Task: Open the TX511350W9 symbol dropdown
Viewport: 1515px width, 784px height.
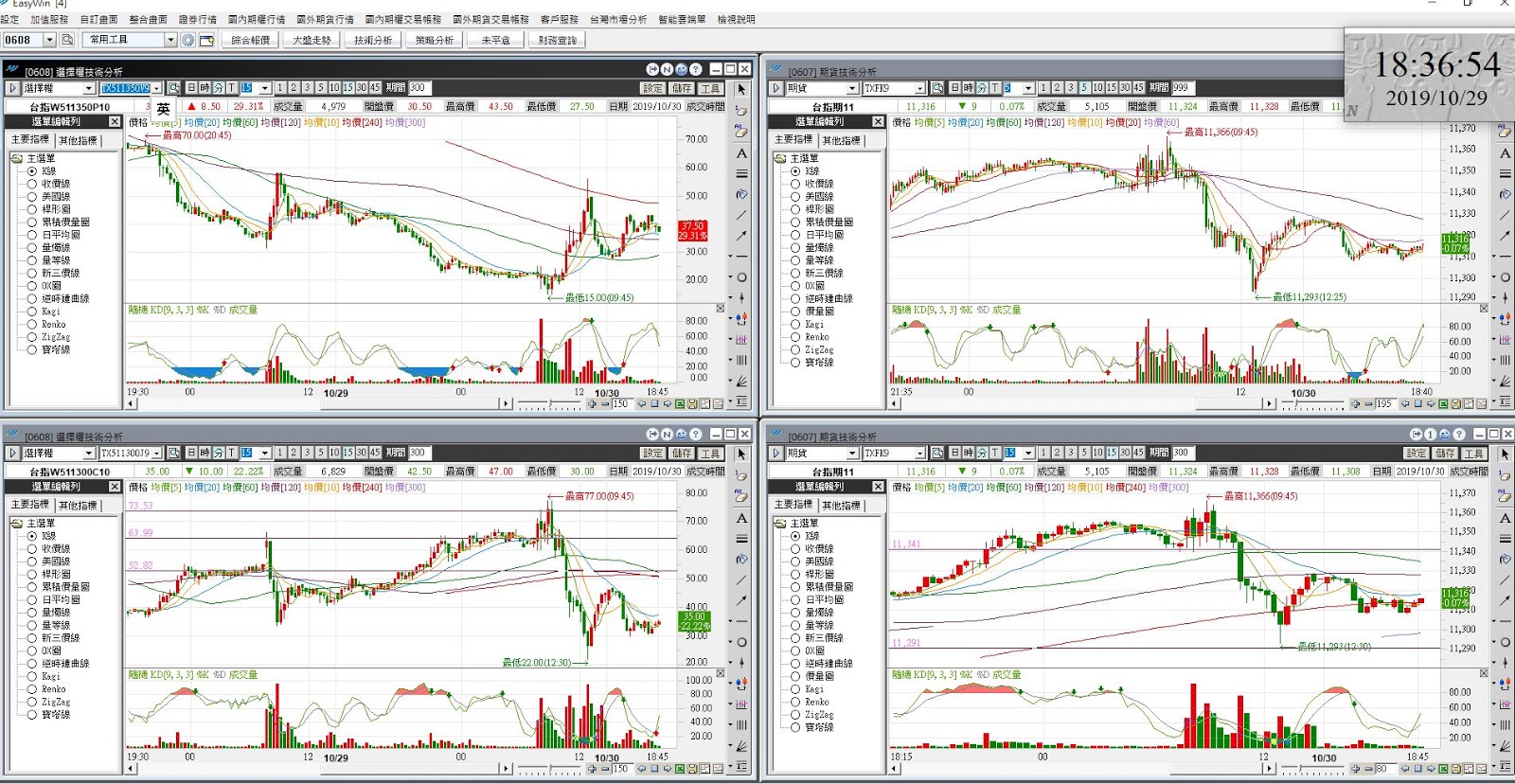Action: tap(157, 88)
